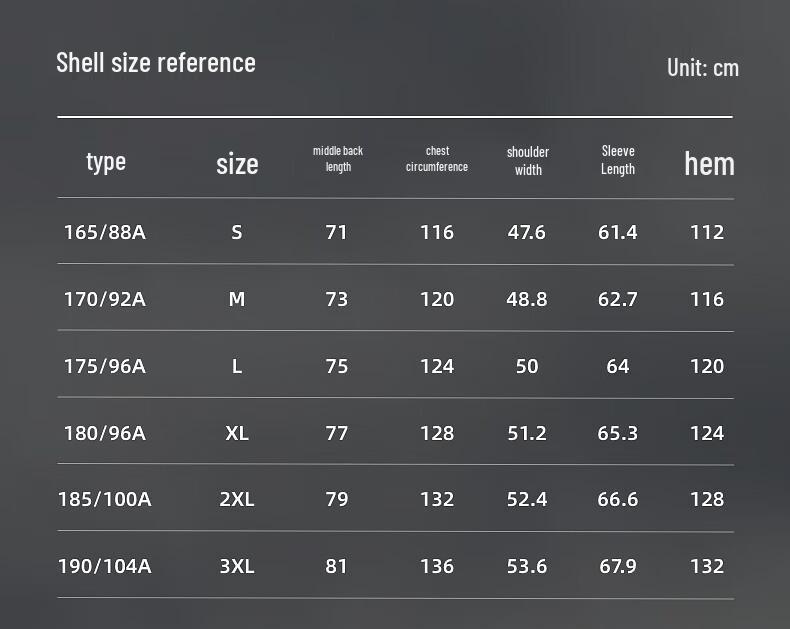Click the 'Sleeve Length' column header
Screen dimensions: 790x629
618,160
